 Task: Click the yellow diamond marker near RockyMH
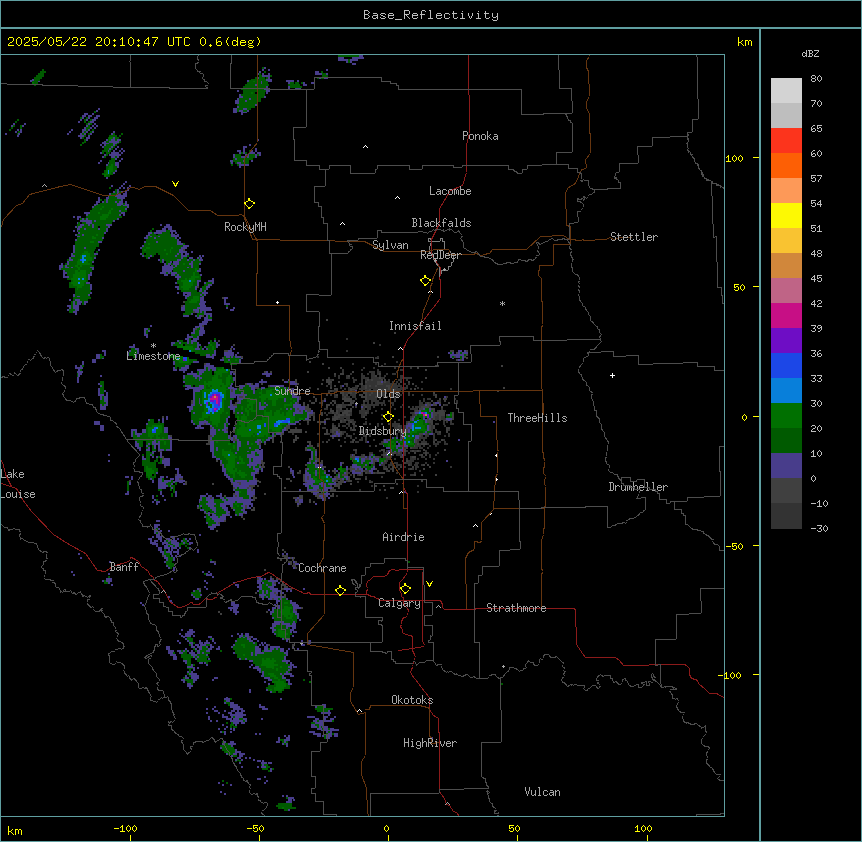click(249, 204)
